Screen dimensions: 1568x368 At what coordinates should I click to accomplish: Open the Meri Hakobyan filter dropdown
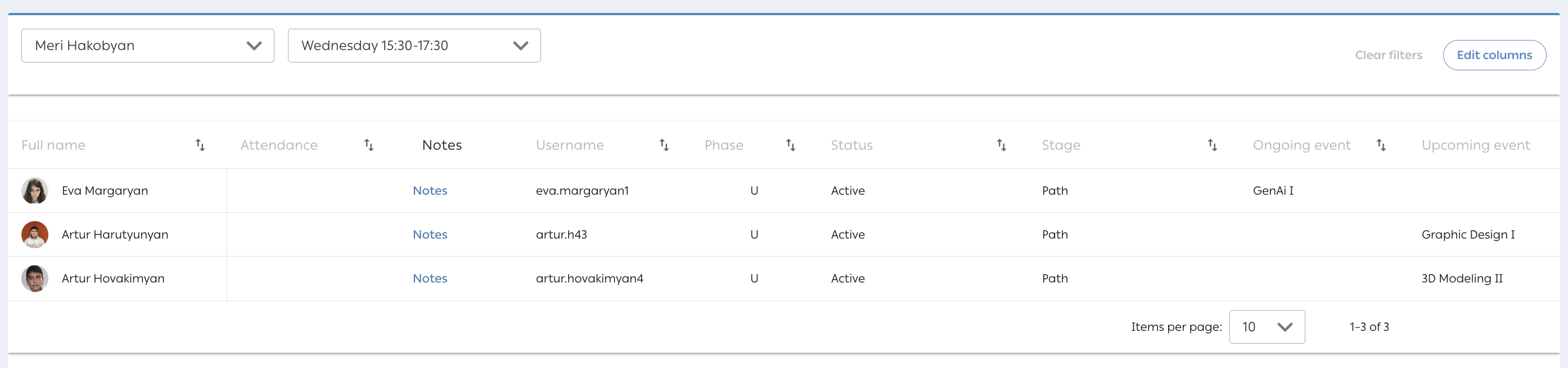[x=148, y=46]
